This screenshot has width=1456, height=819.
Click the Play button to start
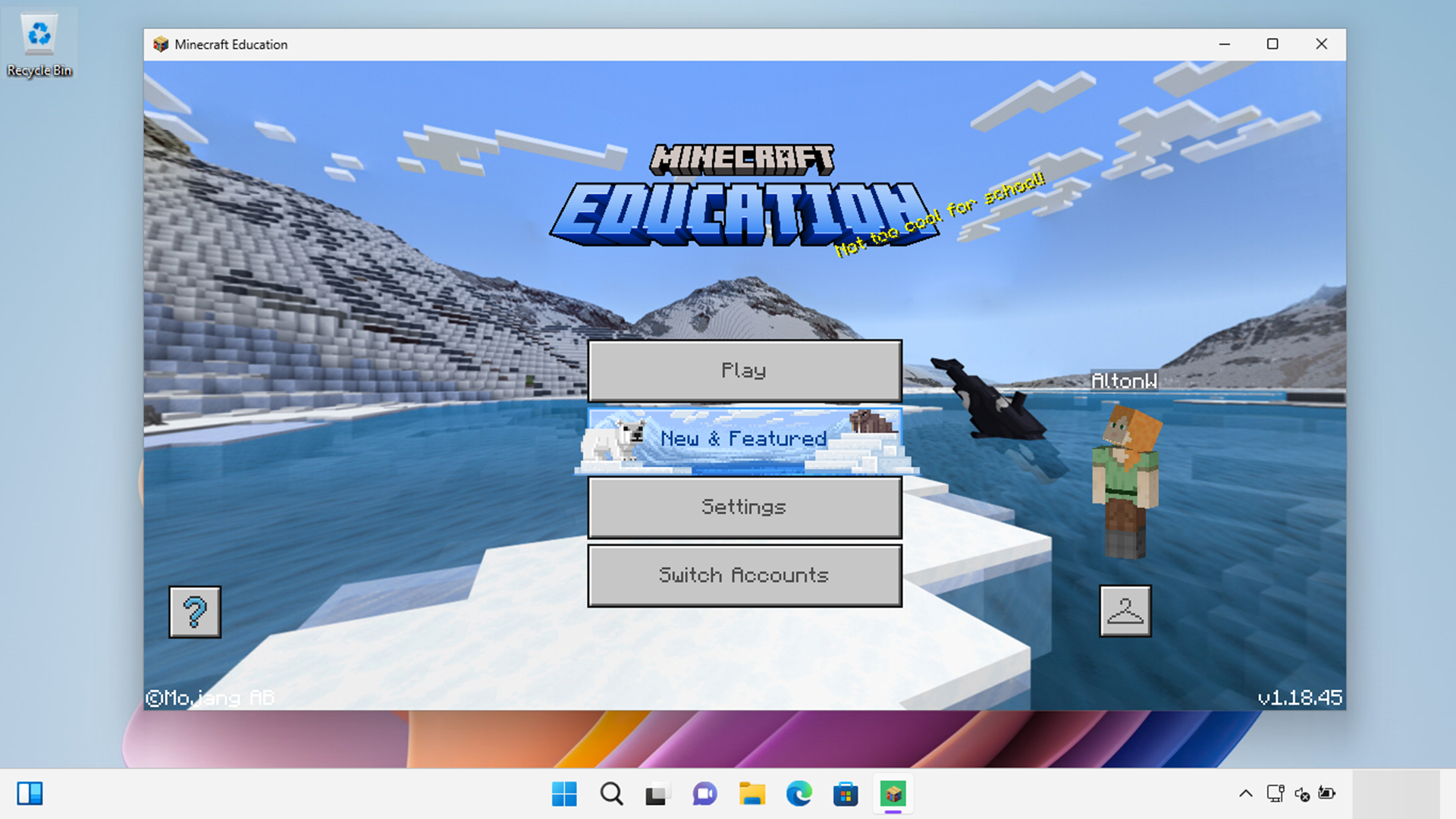click(744, 370)
